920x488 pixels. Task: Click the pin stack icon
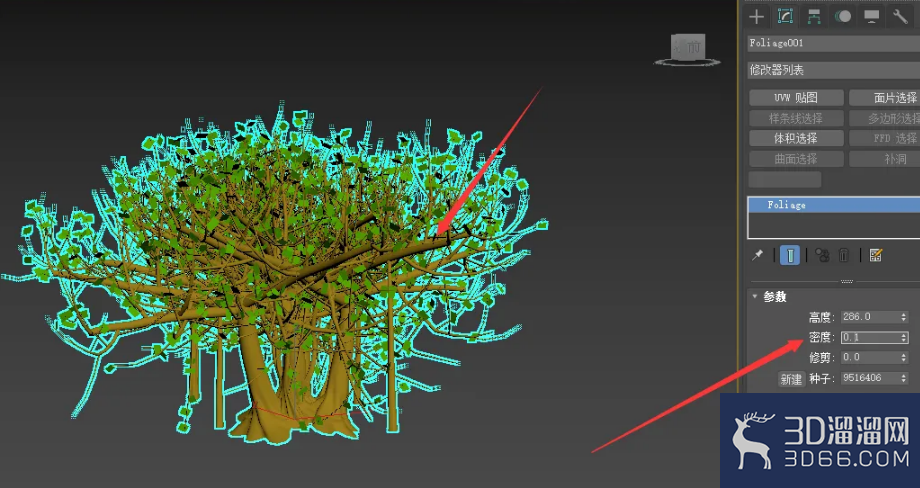(x=757, y=255)
